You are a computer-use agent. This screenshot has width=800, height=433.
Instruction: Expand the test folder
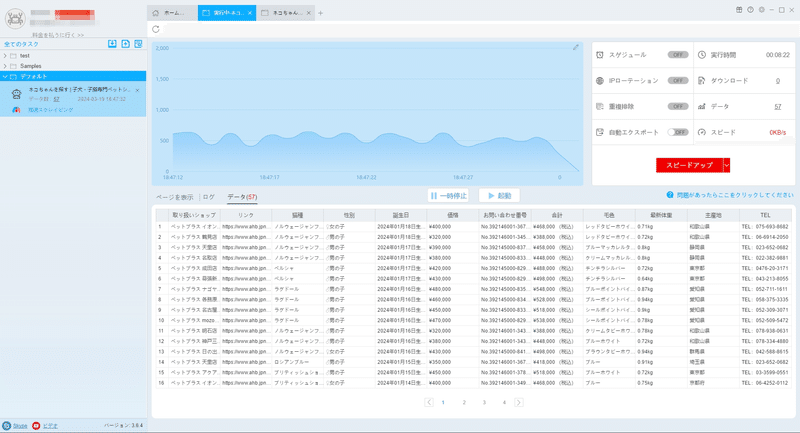5,56
